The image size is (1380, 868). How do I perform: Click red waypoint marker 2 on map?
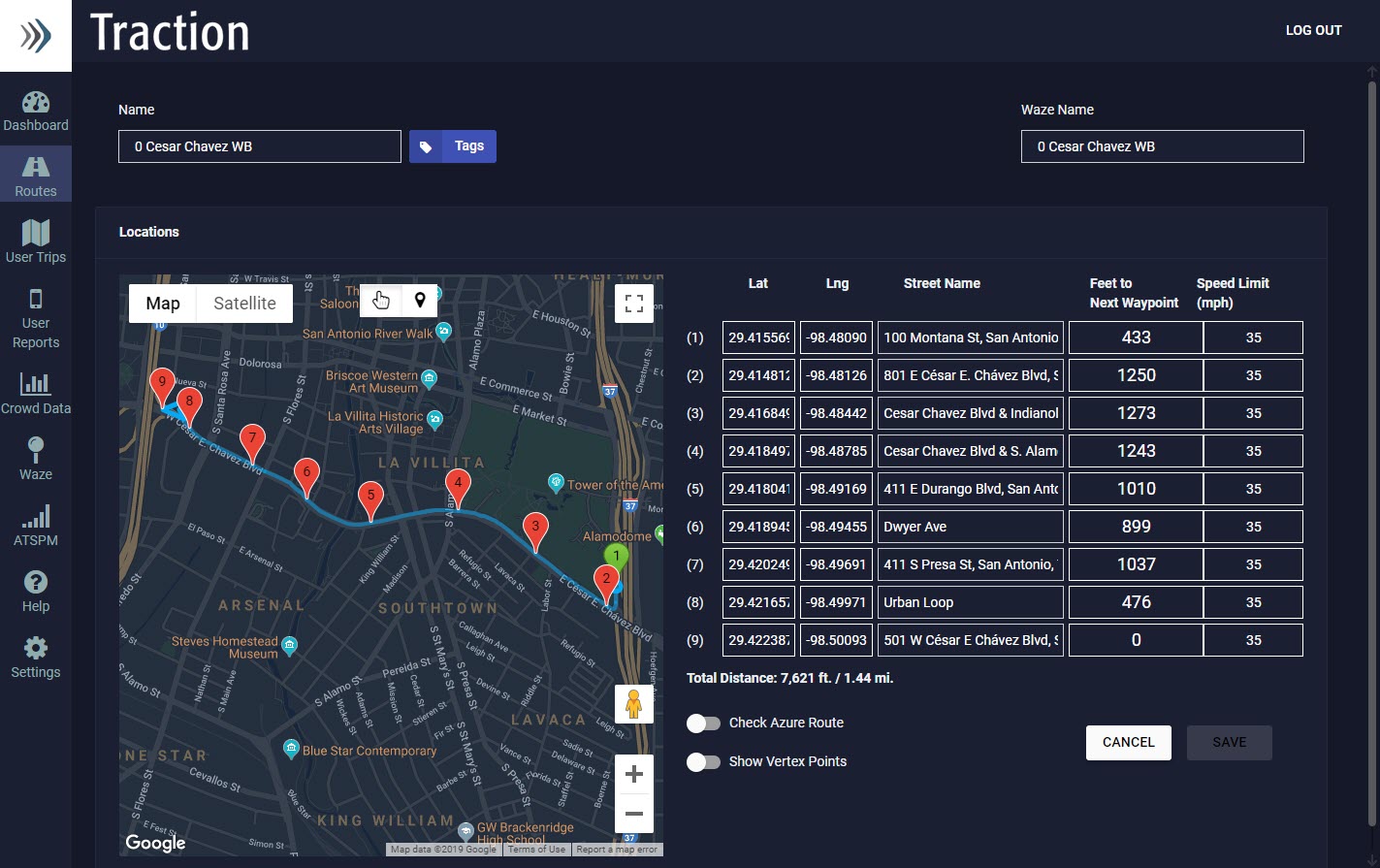click(x=606, y=585)
